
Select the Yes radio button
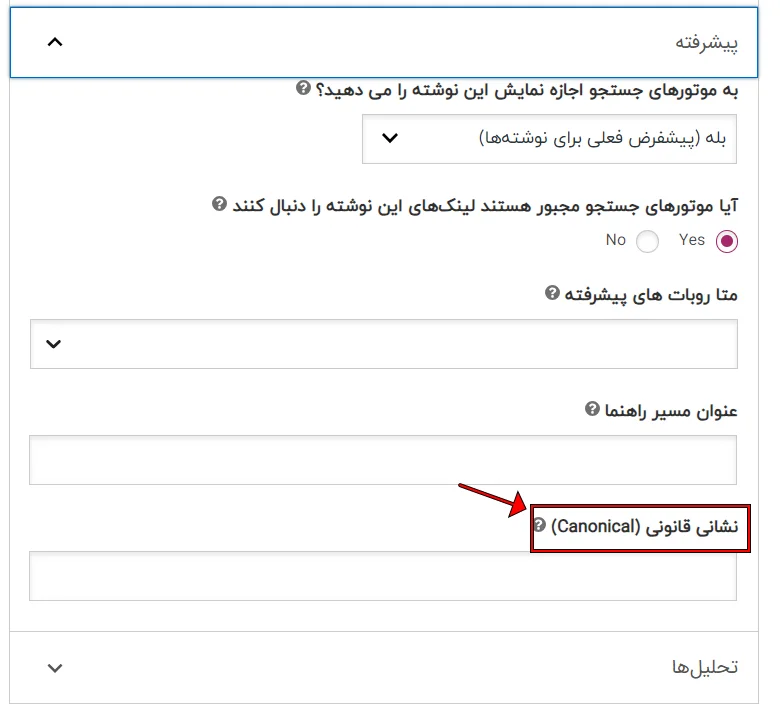pos(727,241)
